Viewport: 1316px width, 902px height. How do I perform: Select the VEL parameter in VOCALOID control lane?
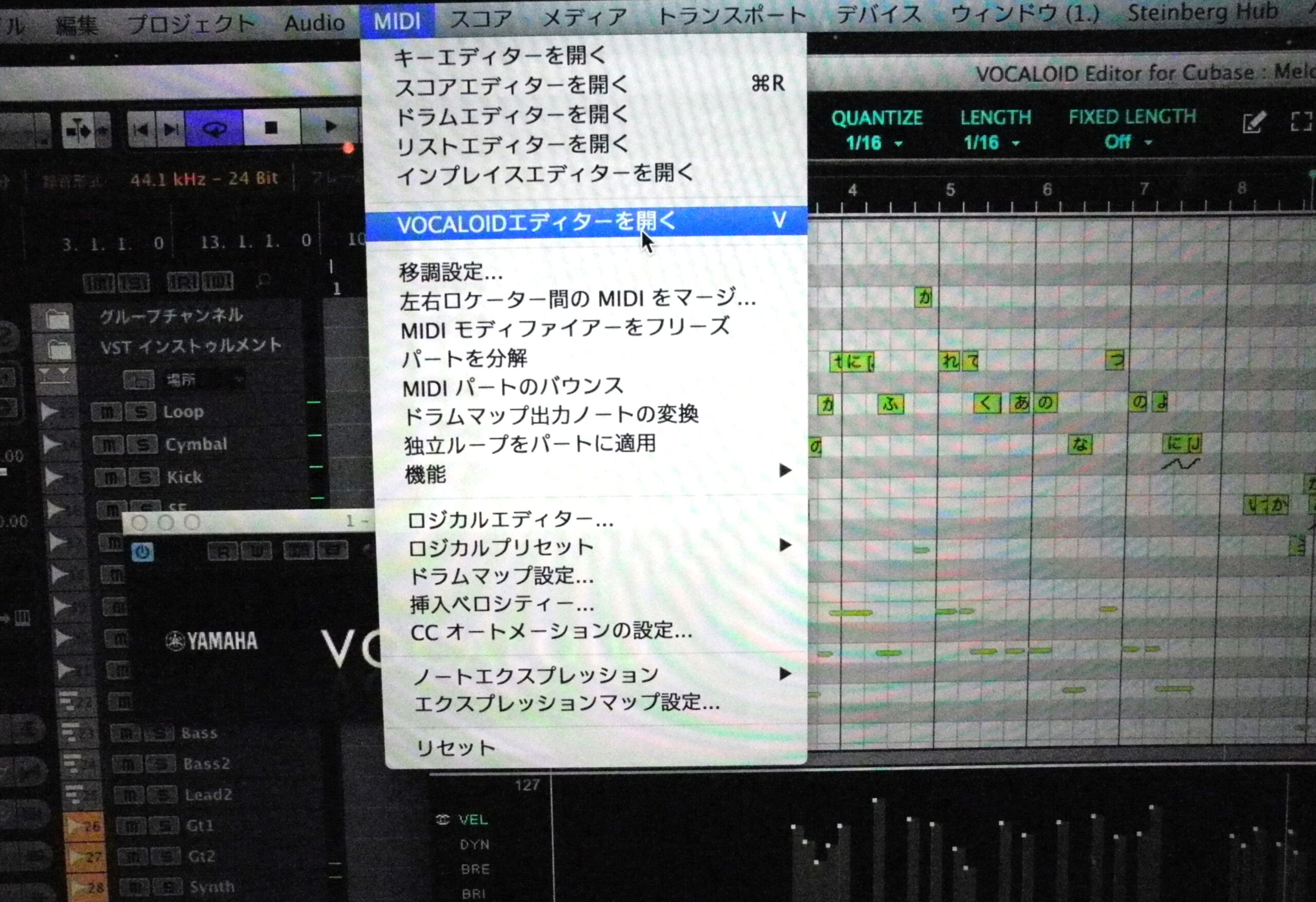click(x=472, y=820)
